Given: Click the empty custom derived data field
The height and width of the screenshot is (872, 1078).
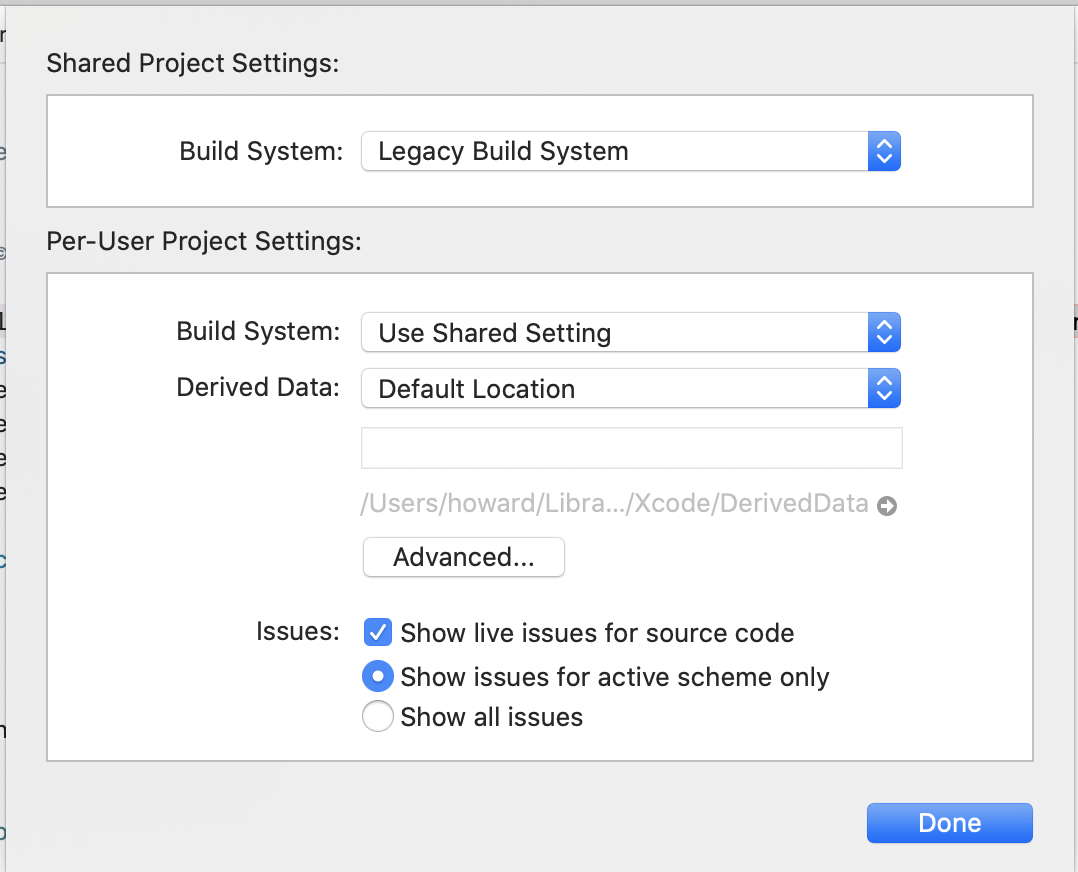Looking at the screenshot, I should tap(631, 448).
